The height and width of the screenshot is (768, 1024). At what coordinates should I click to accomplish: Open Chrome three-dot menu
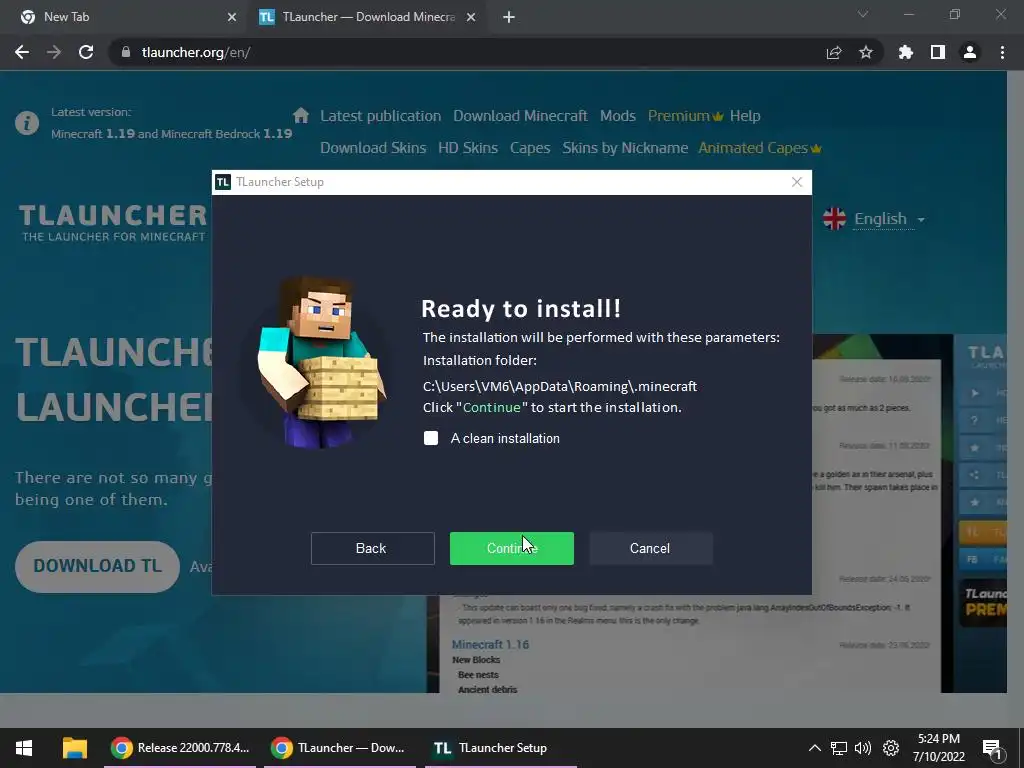pos(1002,52)
